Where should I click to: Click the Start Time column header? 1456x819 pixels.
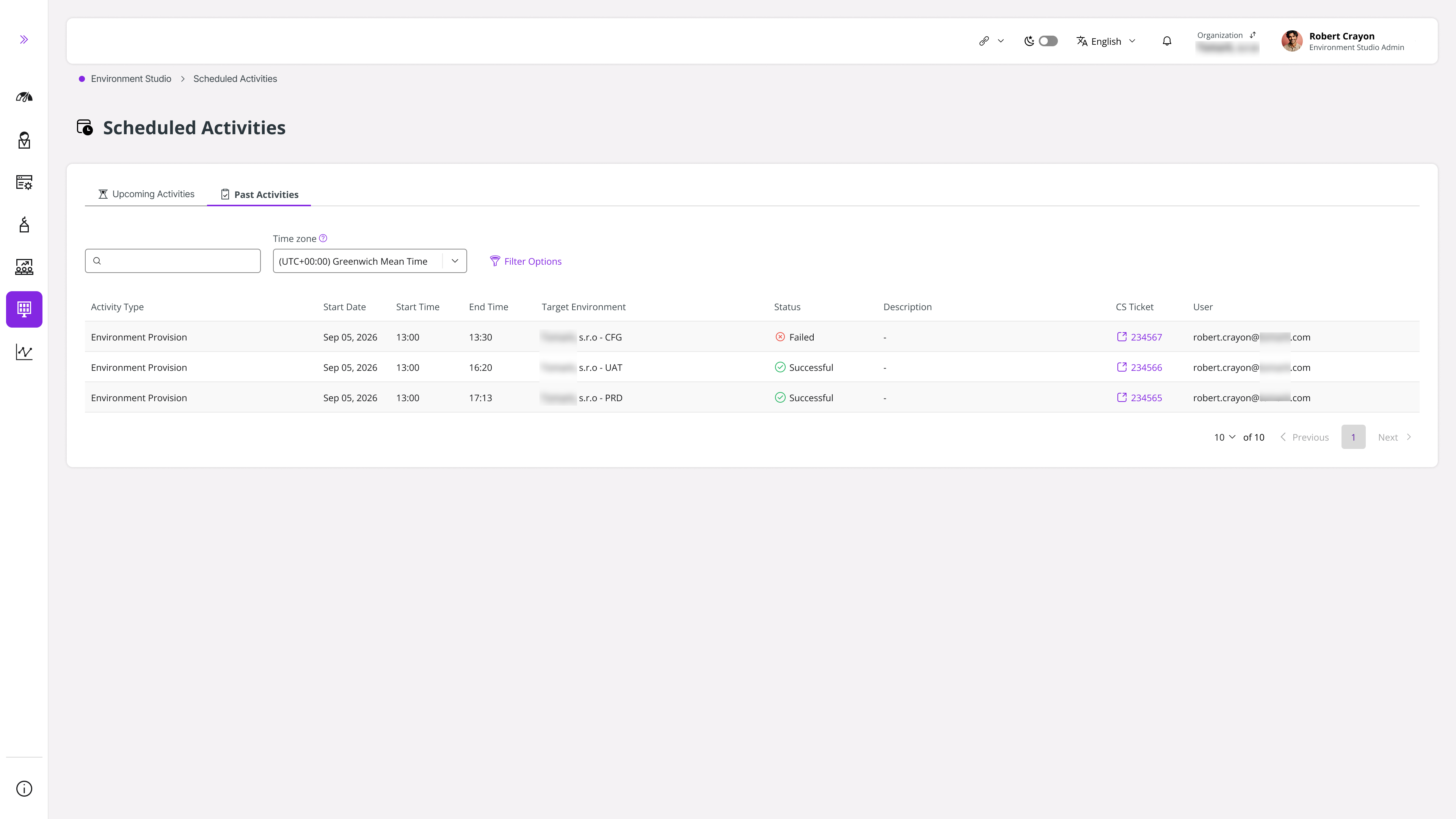coord(417,307)
